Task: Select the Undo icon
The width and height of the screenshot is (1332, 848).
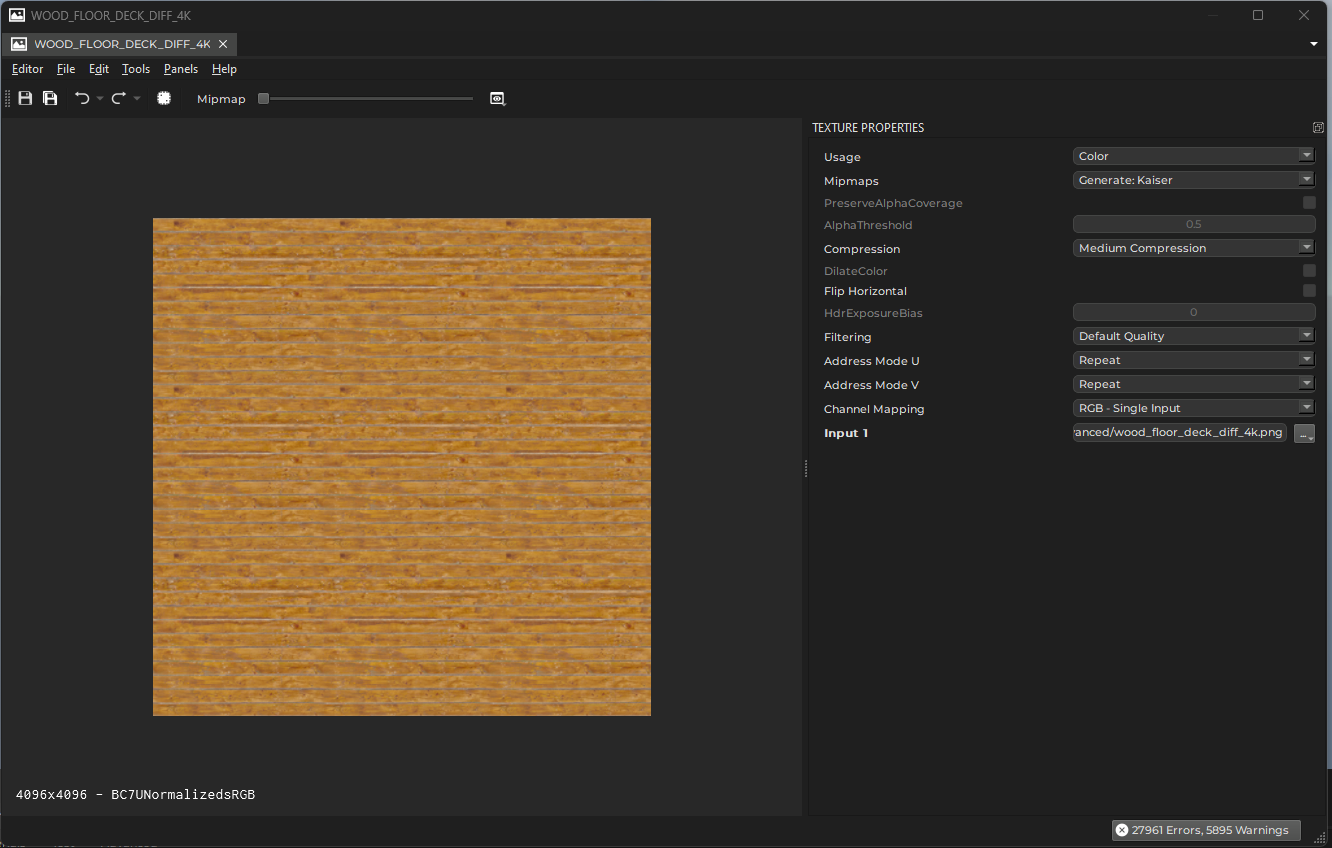Action: [x=81, y=98]
